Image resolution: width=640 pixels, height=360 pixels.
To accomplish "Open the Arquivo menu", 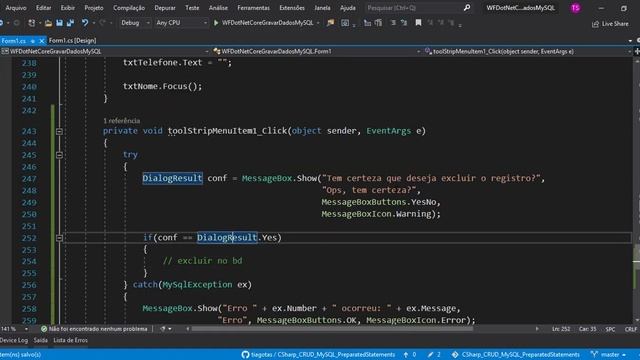I will point(16,8).
